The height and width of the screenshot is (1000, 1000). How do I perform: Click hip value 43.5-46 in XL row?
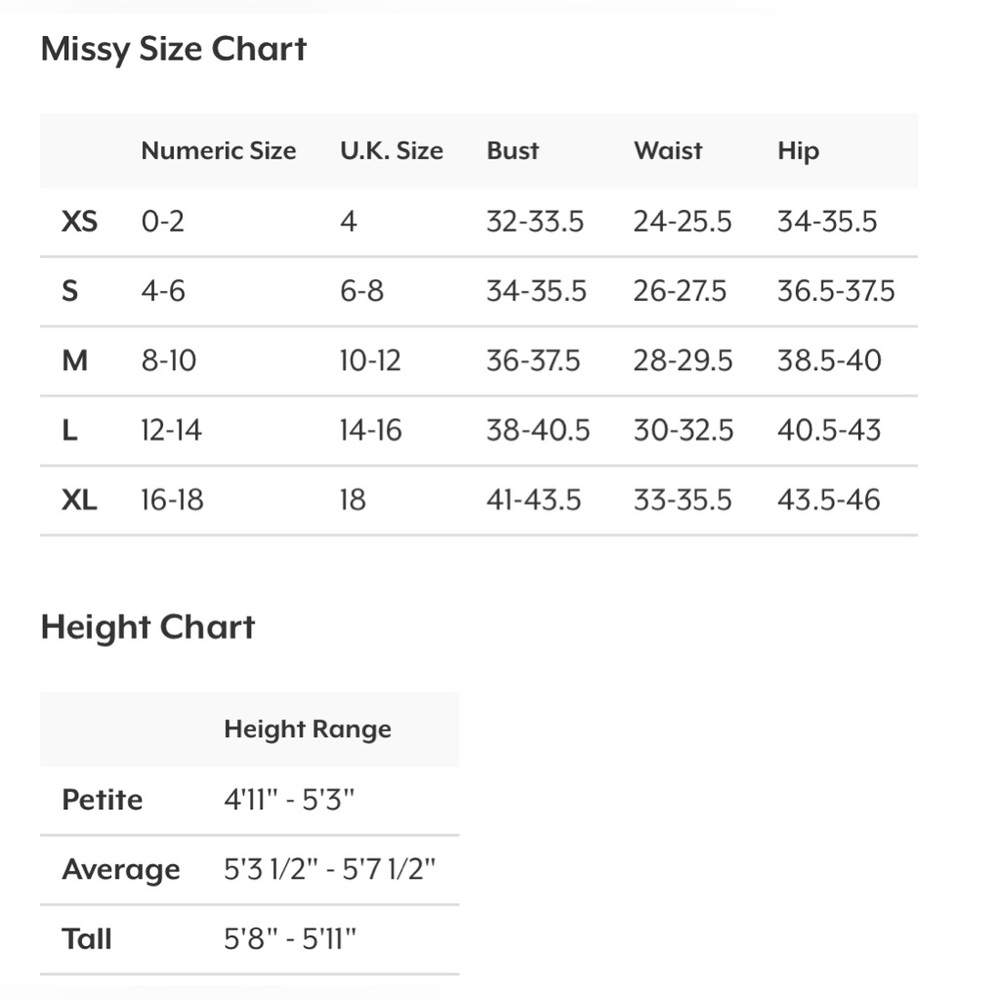[829, 499]
